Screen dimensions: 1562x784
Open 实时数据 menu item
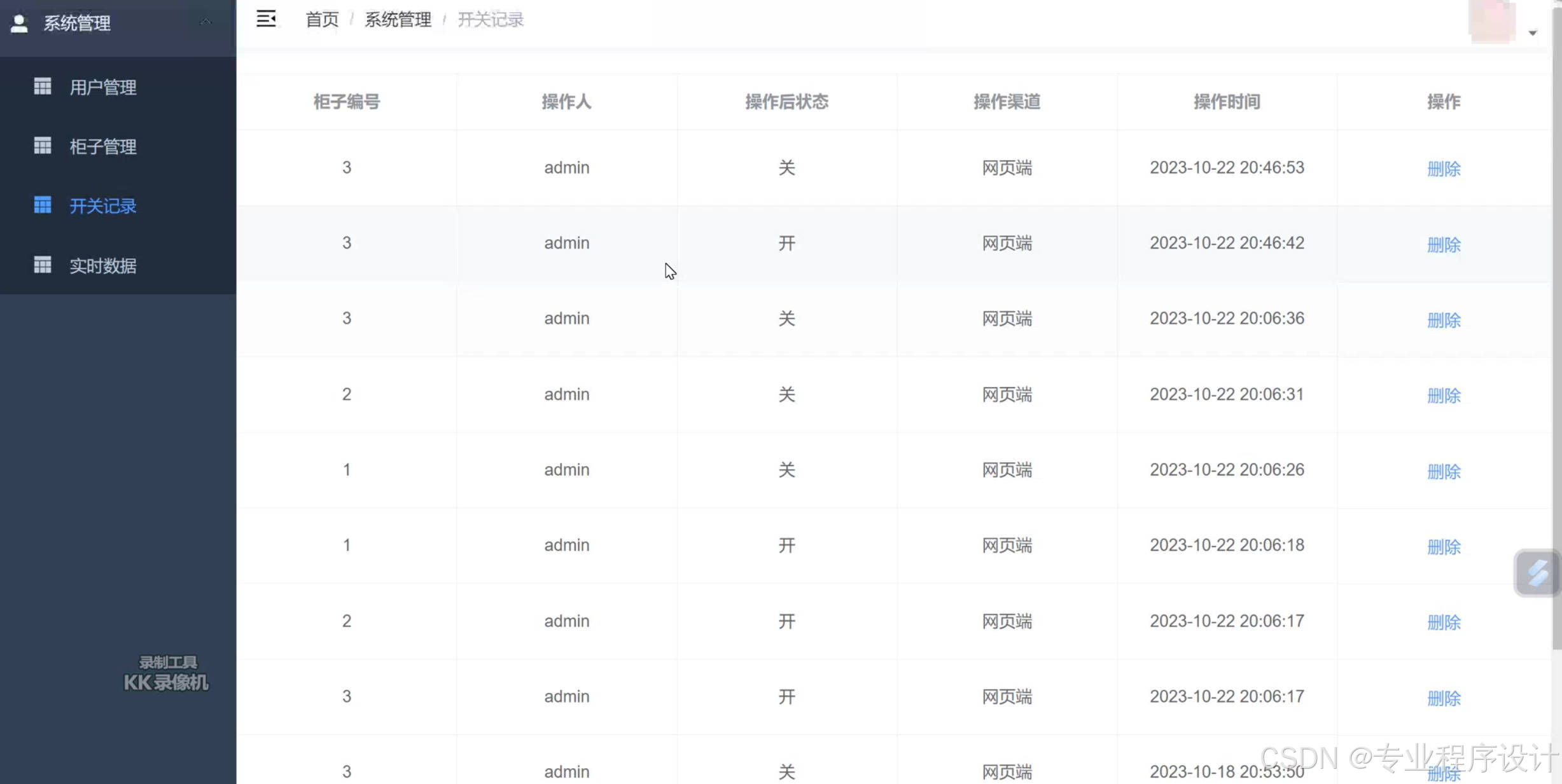tap(103, 266)
